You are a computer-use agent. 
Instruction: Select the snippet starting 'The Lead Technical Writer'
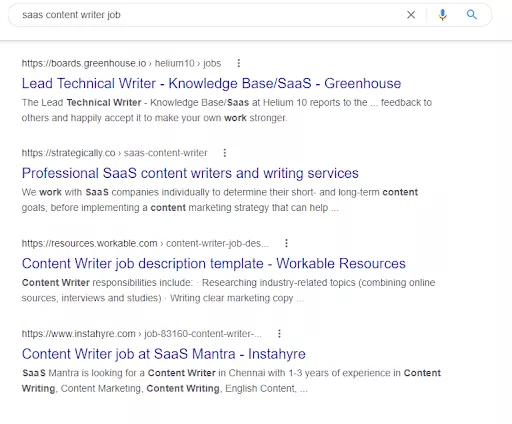tap(227, 110)
